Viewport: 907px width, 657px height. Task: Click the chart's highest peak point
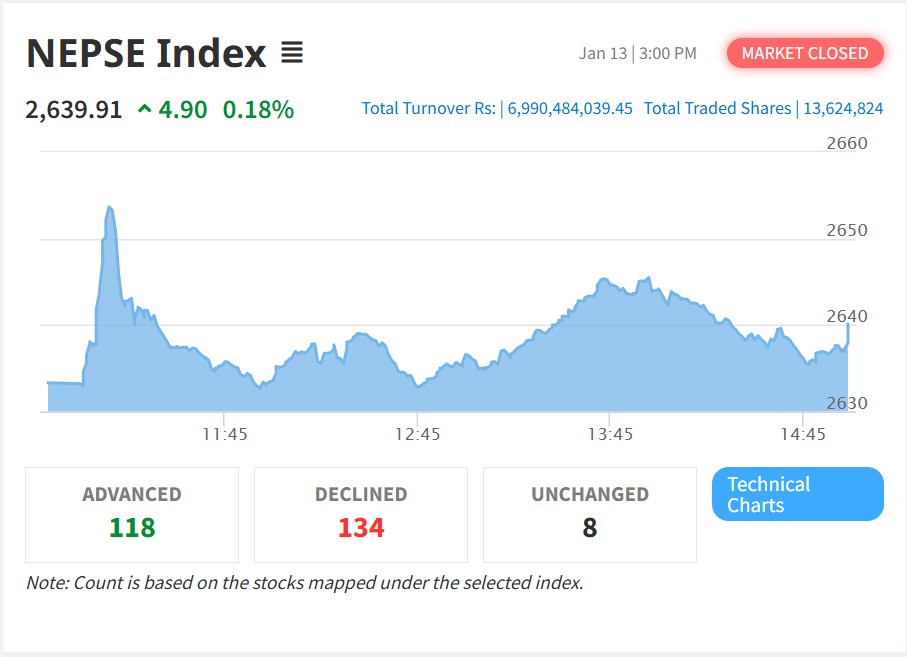[109, 207]
